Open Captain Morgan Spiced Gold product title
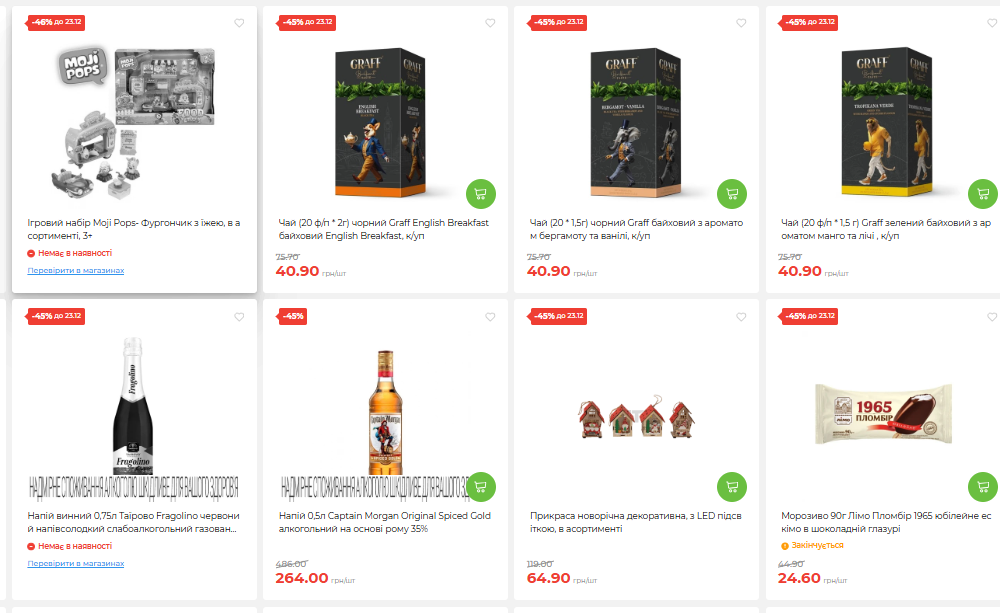The width and height of the screenshot is (1000, 613). coord(385,522)
